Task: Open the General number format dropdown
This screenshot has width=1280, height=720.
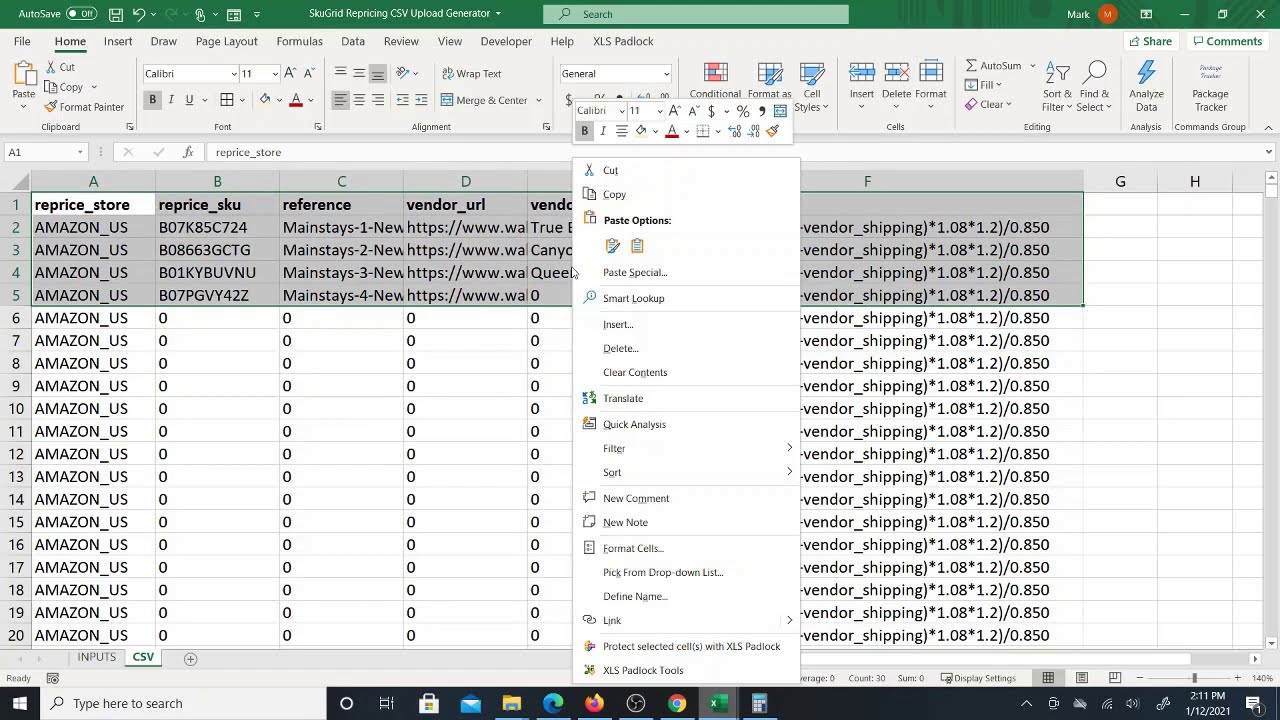Action: coord(666,74)
